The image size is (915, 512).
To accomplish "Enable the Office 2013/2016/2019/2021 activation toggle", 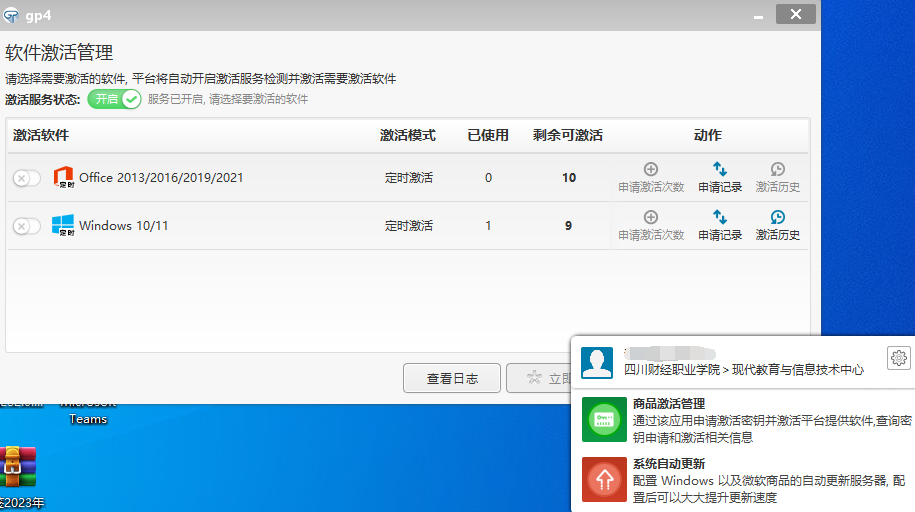I will tap(27, 178).
